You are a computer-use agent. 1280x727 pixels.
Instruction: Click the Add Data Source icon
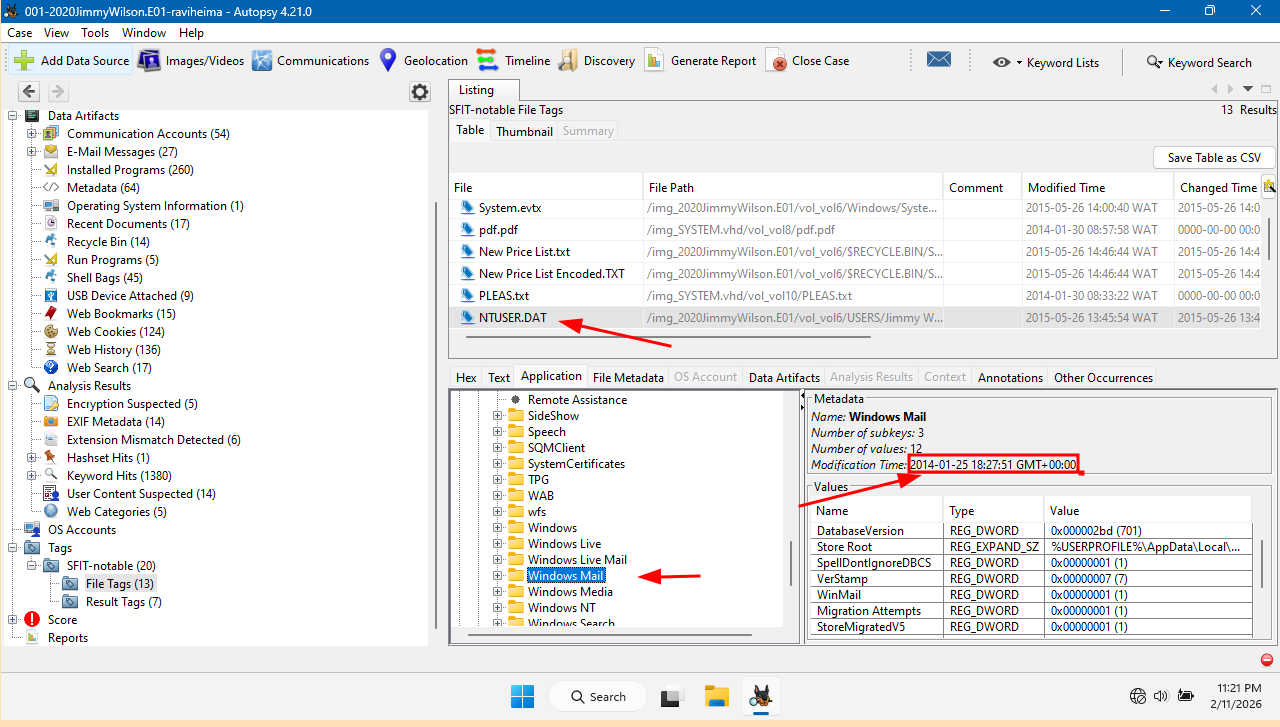pos(24,60)
